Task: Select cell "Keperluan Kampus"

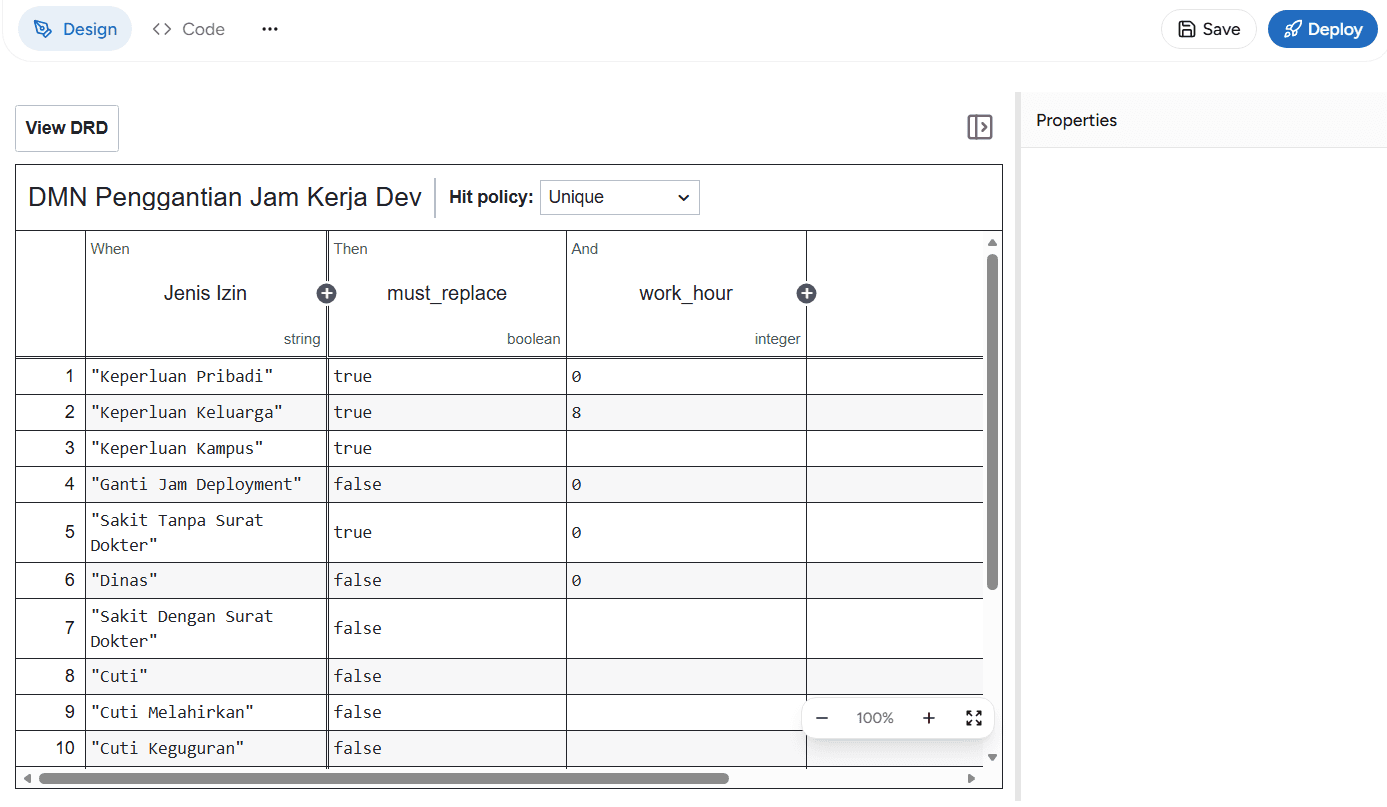Action: click(x=206, y=449)
